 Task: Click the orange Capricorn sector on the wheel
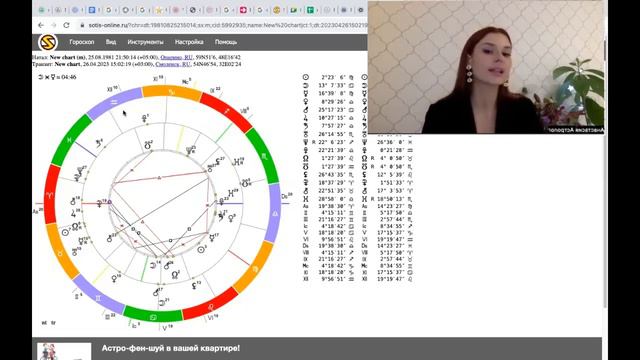point(172,92)
